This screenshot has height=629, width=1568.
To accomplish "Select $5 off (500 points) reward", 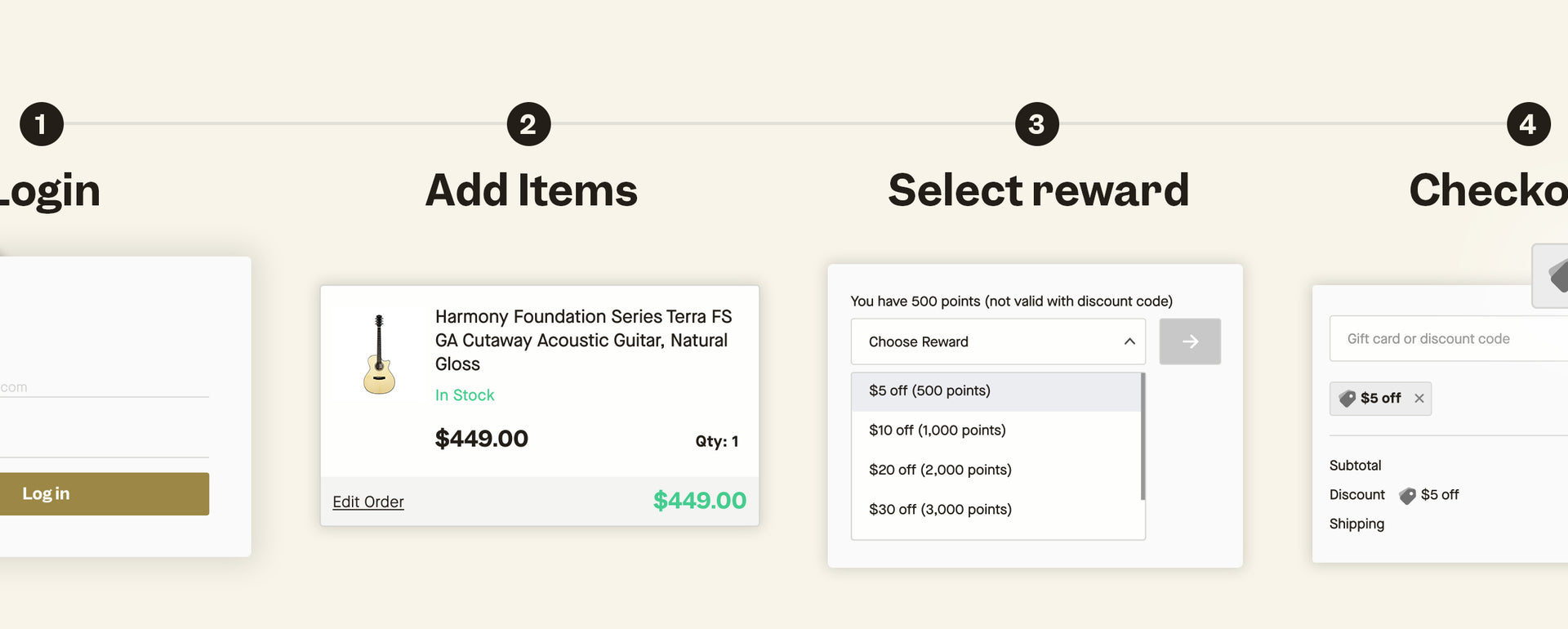I will click(929, 391).
